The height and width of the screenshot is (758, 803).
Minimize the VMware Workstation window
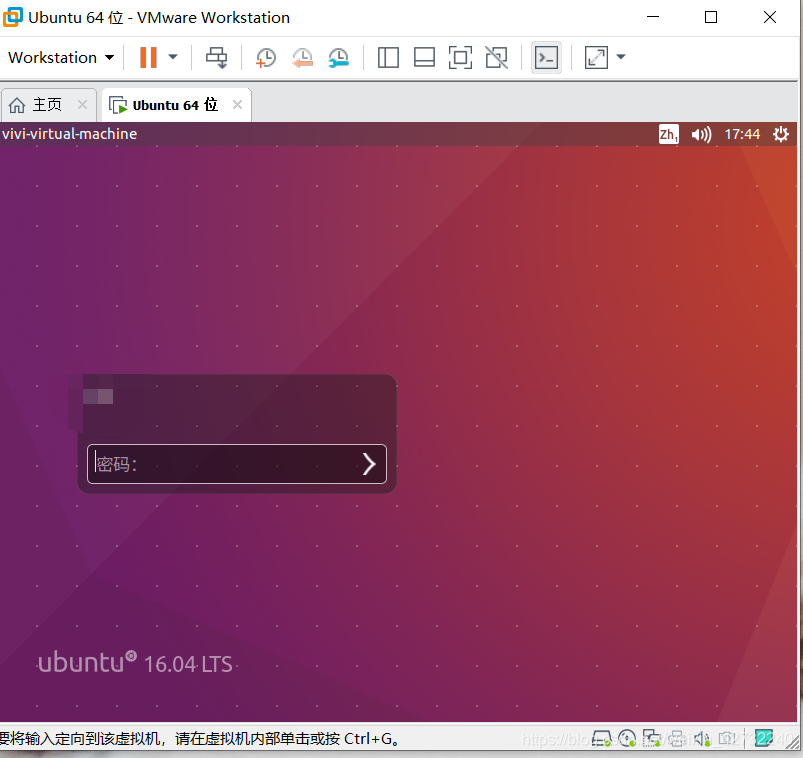653,17
